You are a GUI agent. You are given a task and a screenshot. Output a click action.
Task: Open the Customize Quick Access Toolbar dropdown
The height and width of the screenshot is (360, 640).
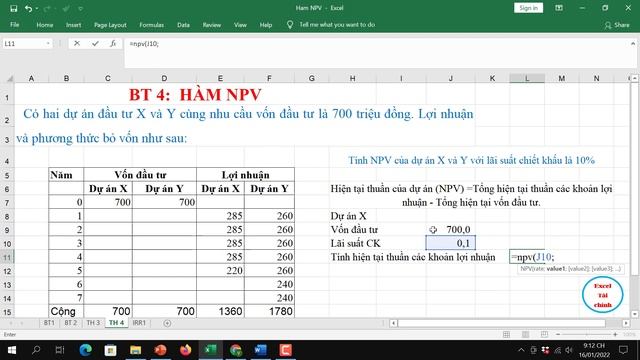pos(80,8)
